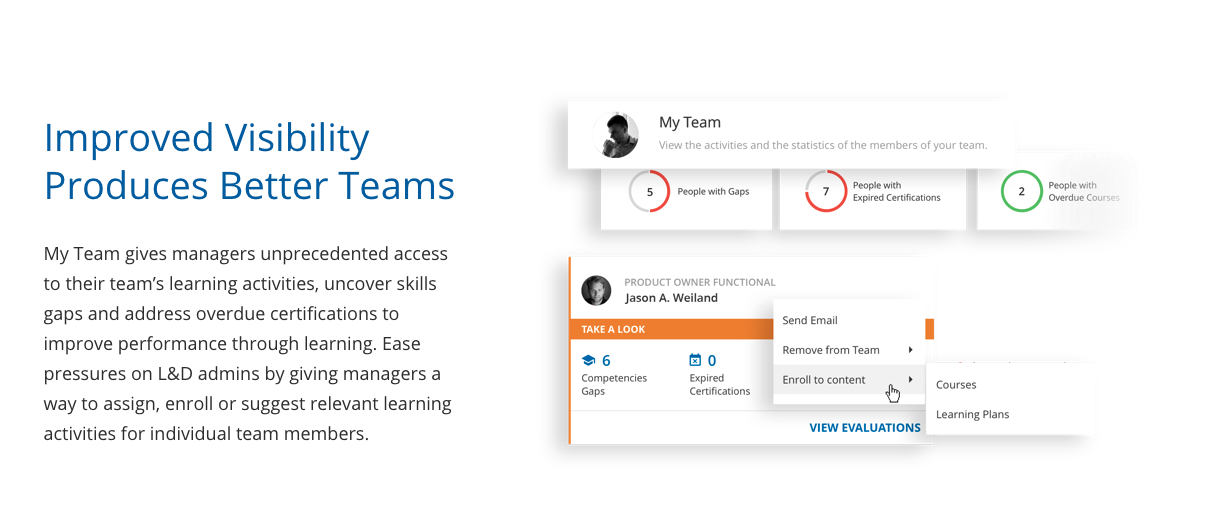Click the My Team profile avatar

615,134
